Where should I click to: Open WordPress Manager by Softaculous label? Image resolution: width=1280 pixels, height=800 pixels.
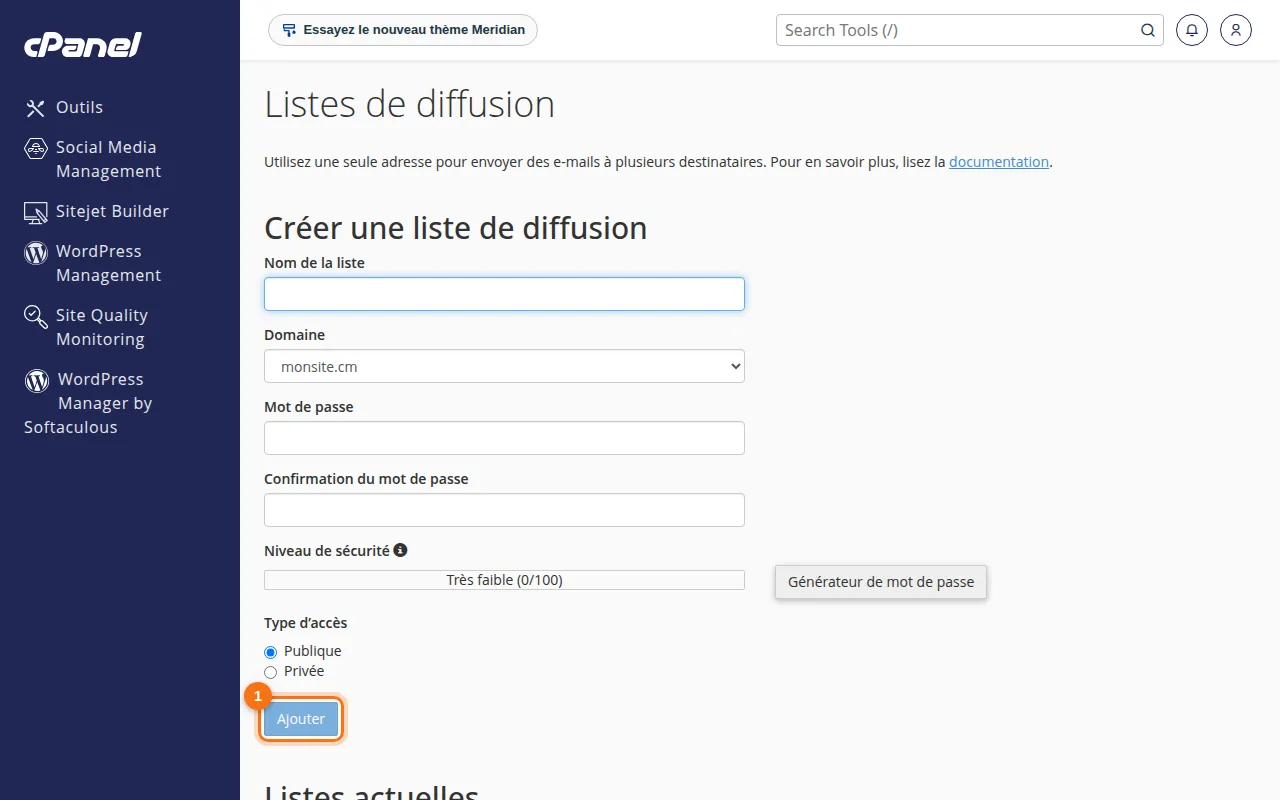(88, 403)
